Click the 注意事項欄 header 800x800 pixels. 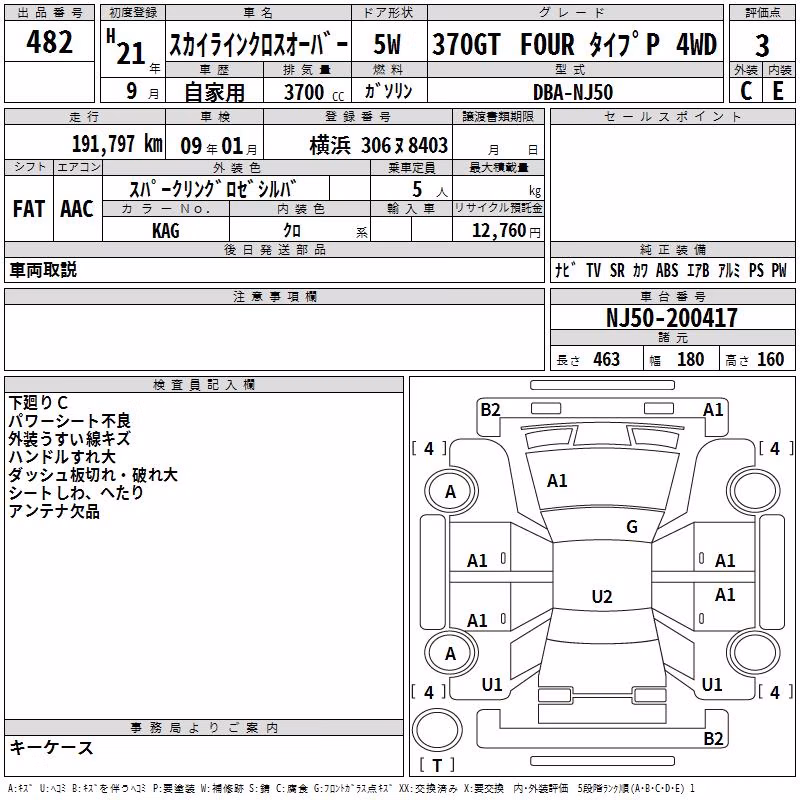coord(274,296)
